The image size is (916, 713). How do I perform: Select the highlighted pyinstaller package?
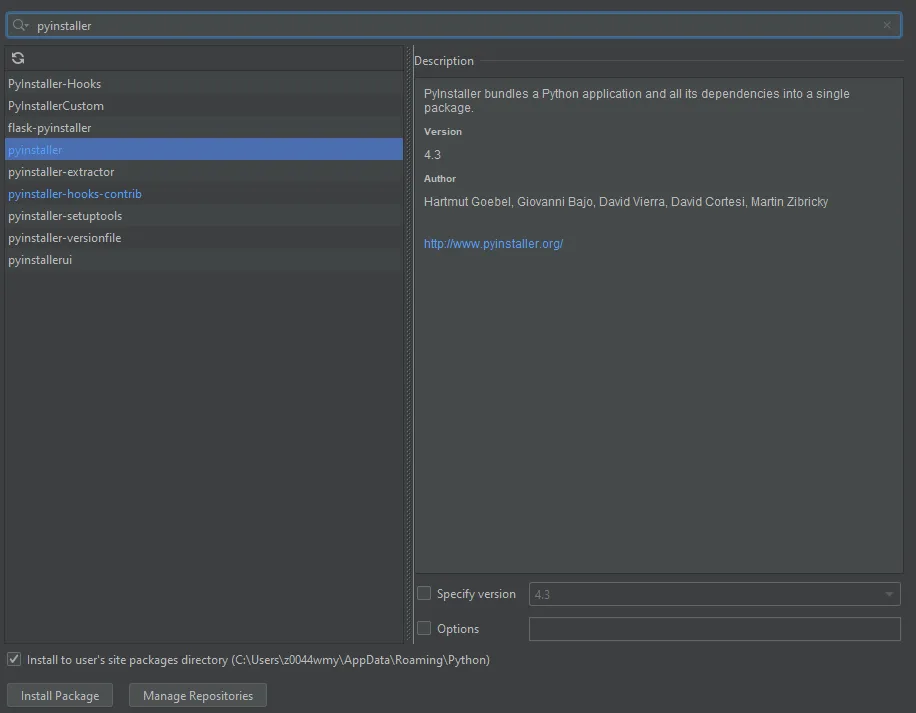203,149
